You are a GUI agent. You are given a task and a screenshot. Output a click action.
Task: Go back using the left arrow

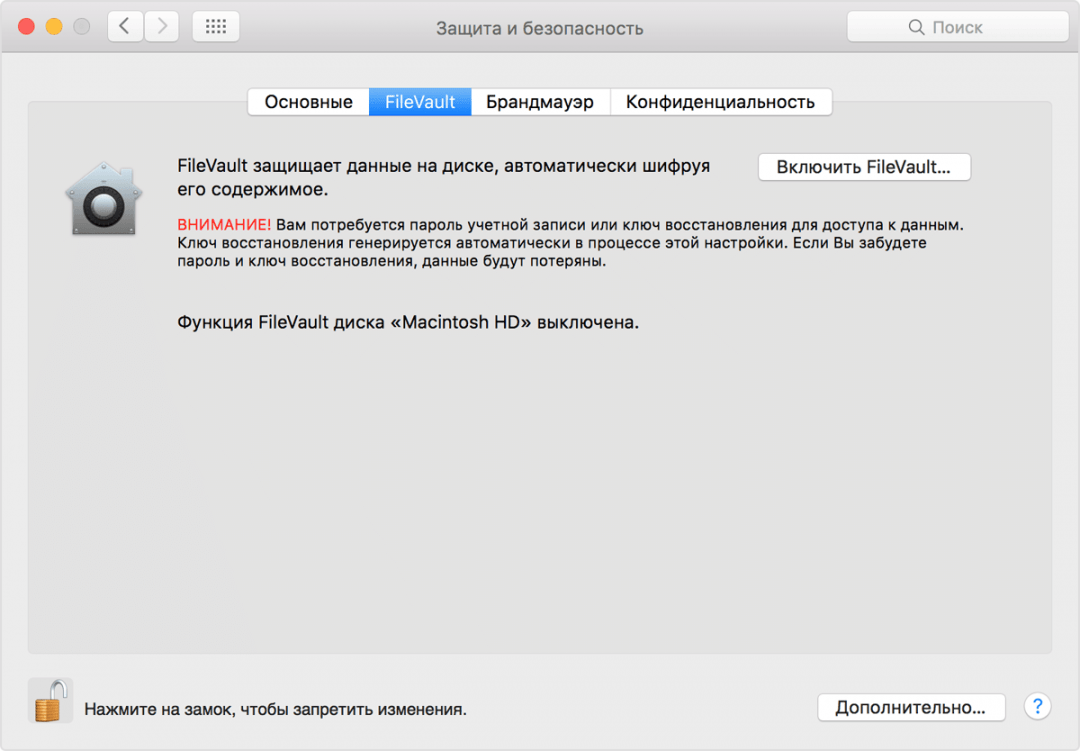[x=124, y=27]
